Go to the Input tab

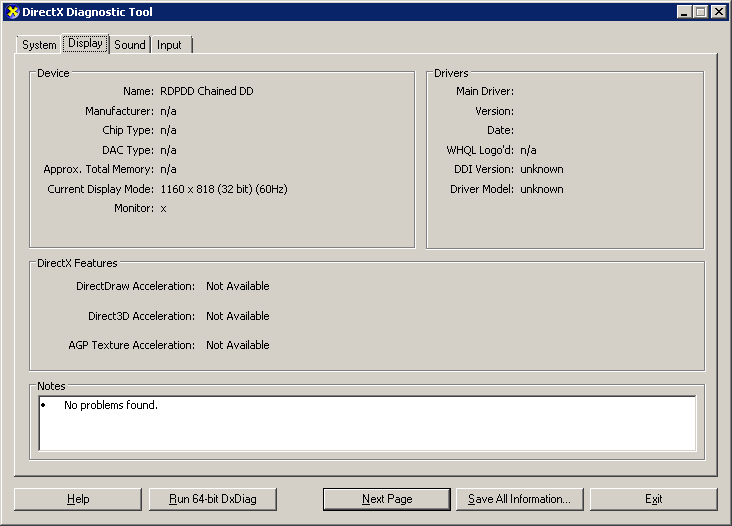pyautogui.click(x=170, y=45)
